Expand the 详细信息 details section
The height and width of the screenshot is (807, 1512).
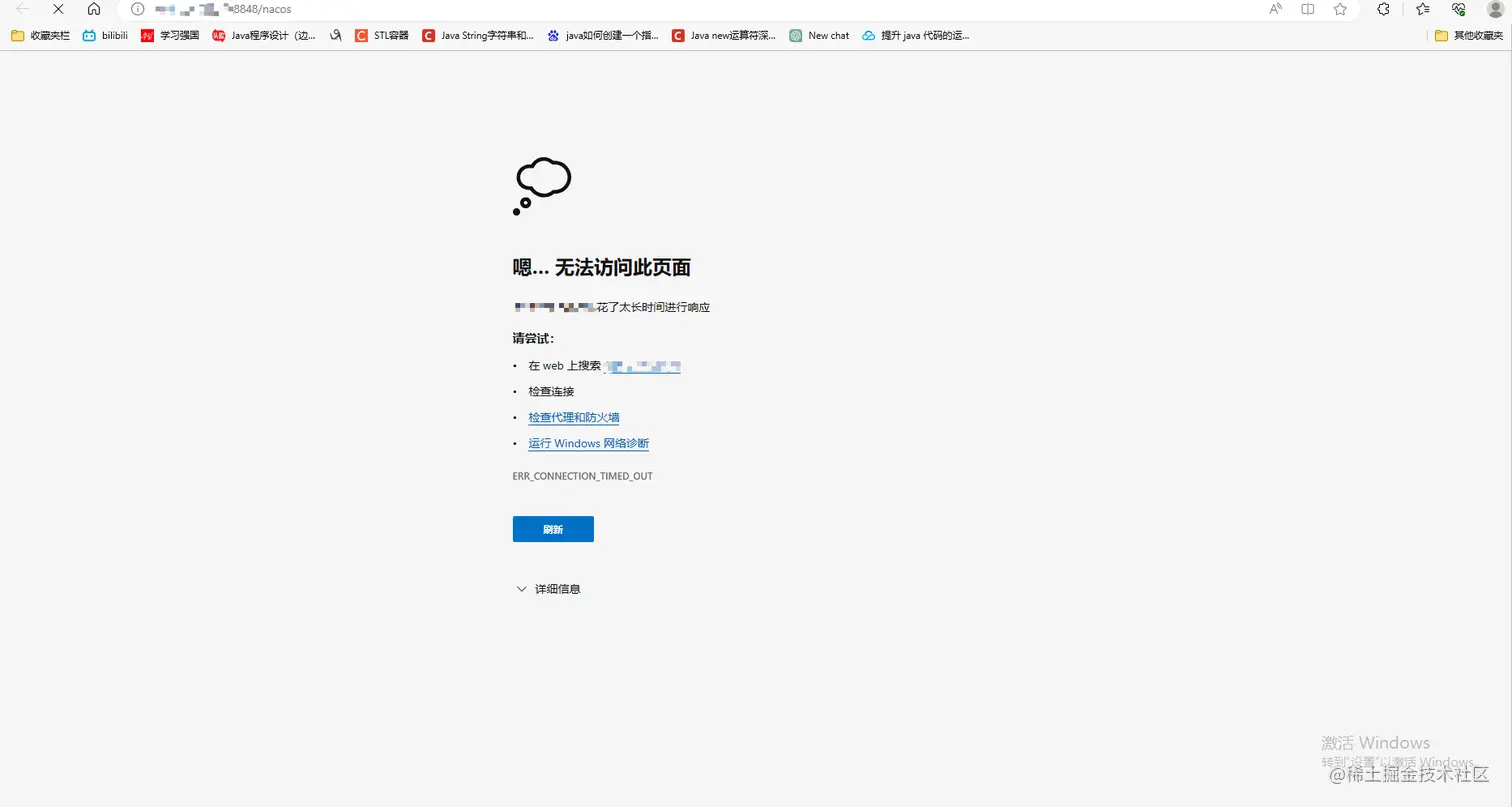(548, 589)
